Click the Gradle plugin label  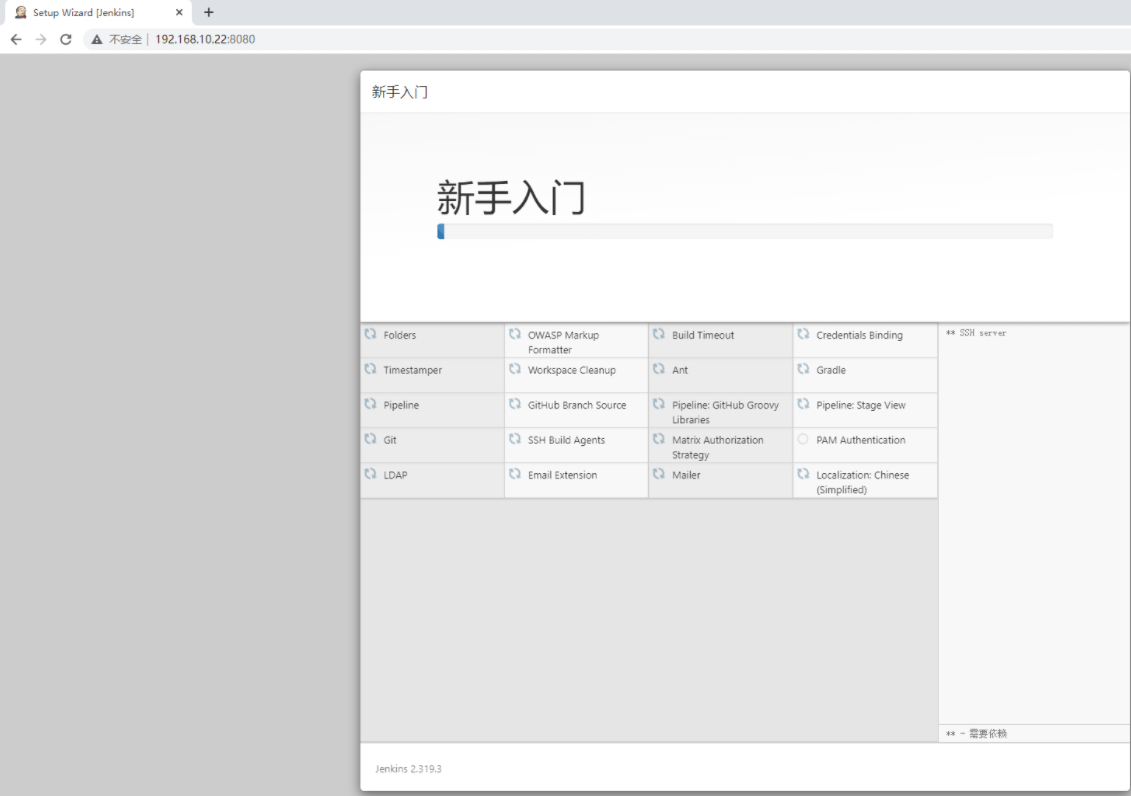(831, 370)
